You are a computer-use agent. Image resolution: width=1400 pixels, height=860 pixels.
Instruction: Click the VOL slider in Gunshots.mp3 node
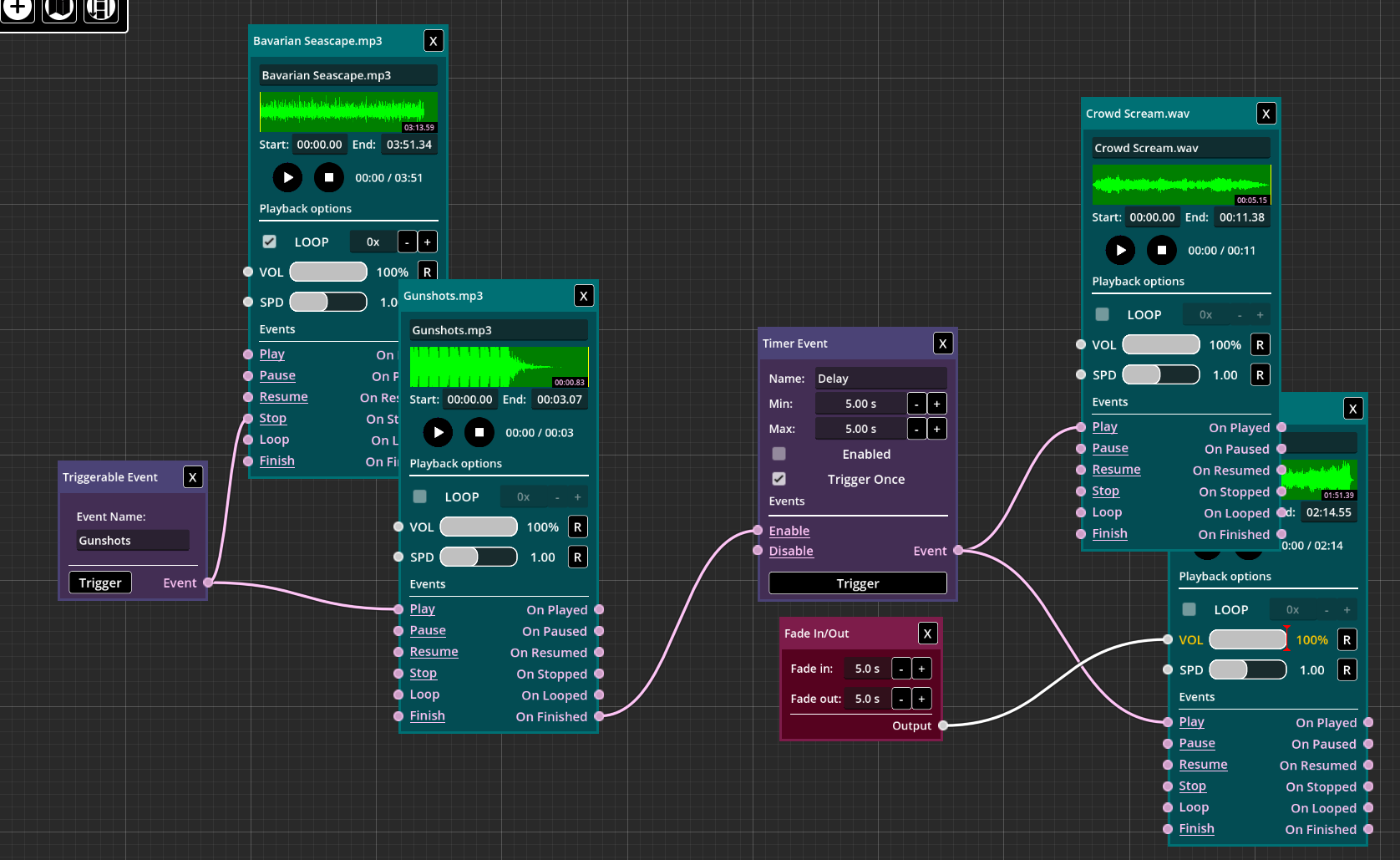coord(479,527)
